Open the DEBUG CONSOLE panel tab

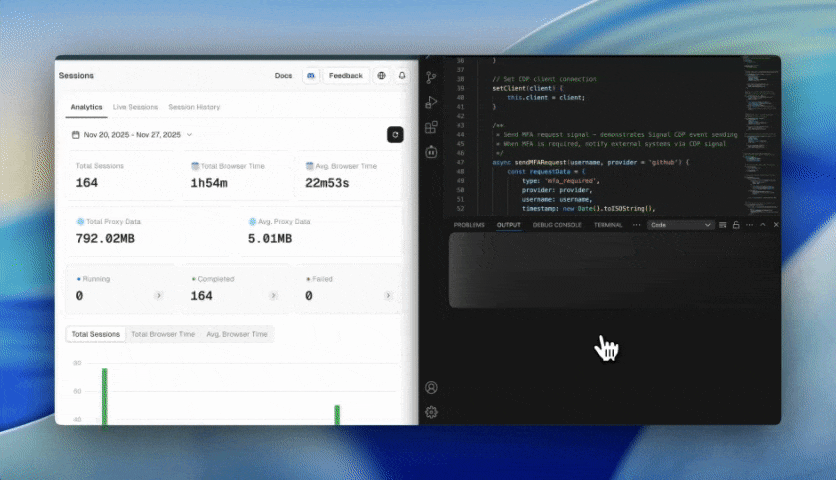[557, 225]
